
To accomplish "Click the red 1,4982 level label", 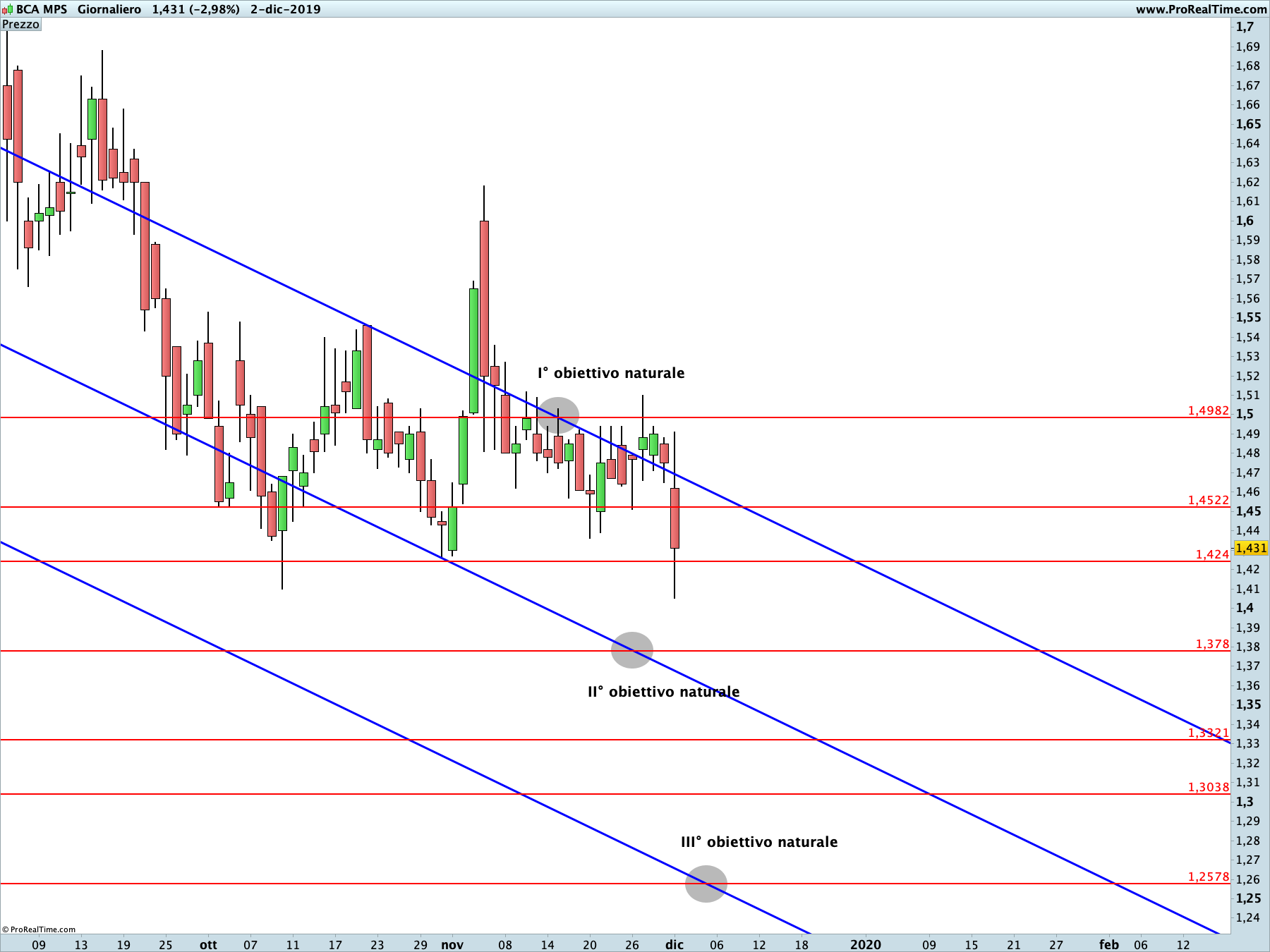I will coord(1209,410).
